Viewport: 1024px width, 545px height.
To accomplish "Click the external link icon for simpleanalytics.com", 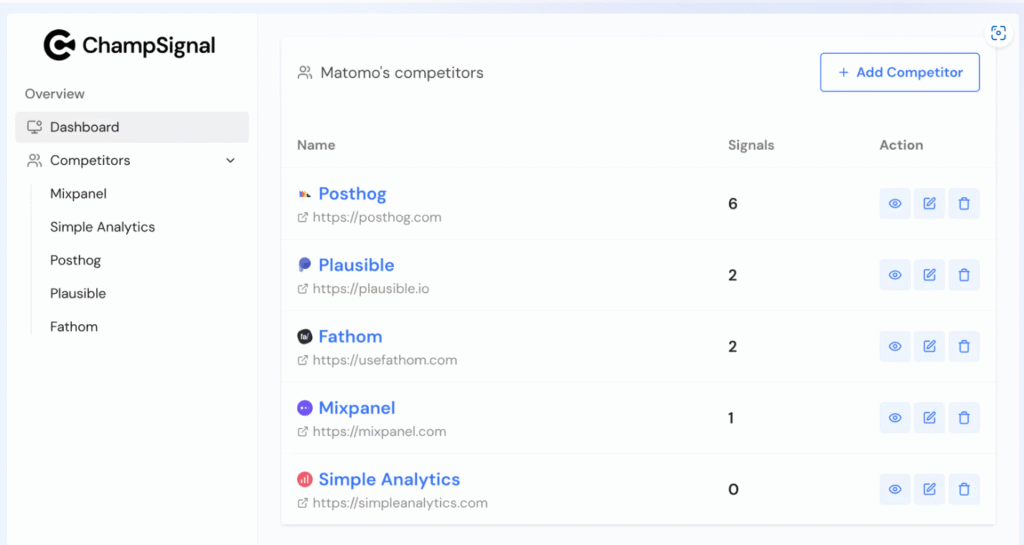I will click(302, 503).
